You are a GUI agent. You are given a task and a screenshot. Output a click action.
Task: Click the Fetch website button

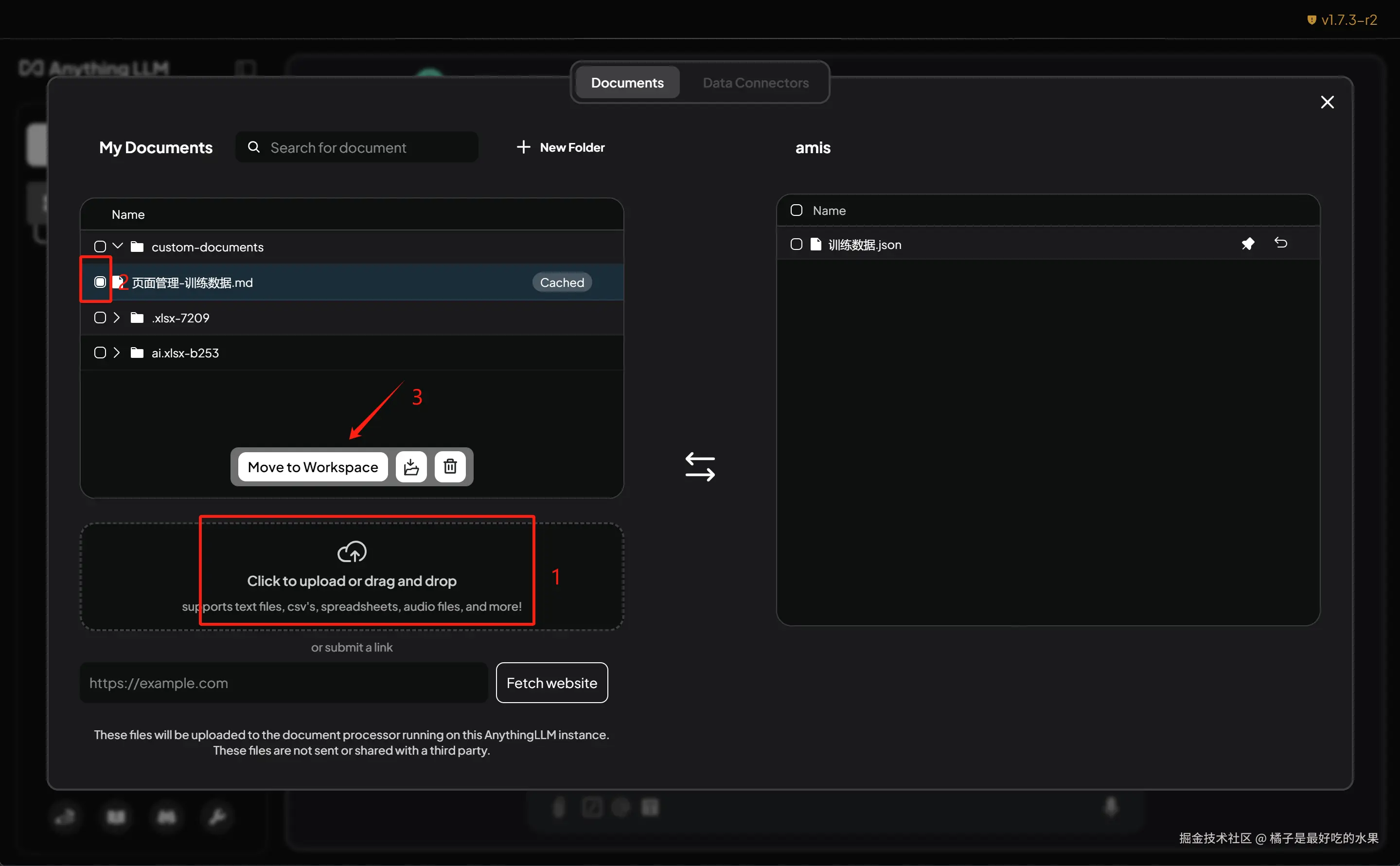[551, 683]
